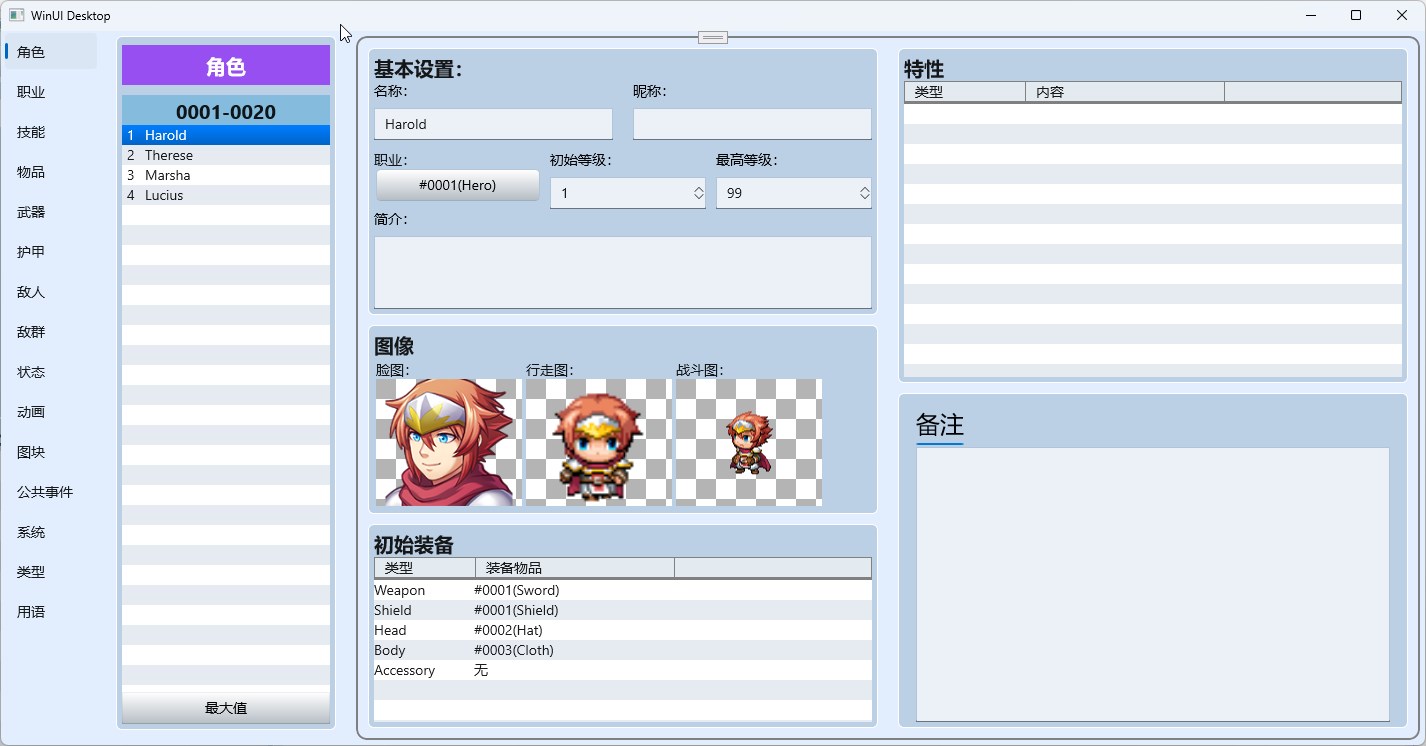
Task: Select 动画 in the sidebar
Action: (50, 412)
